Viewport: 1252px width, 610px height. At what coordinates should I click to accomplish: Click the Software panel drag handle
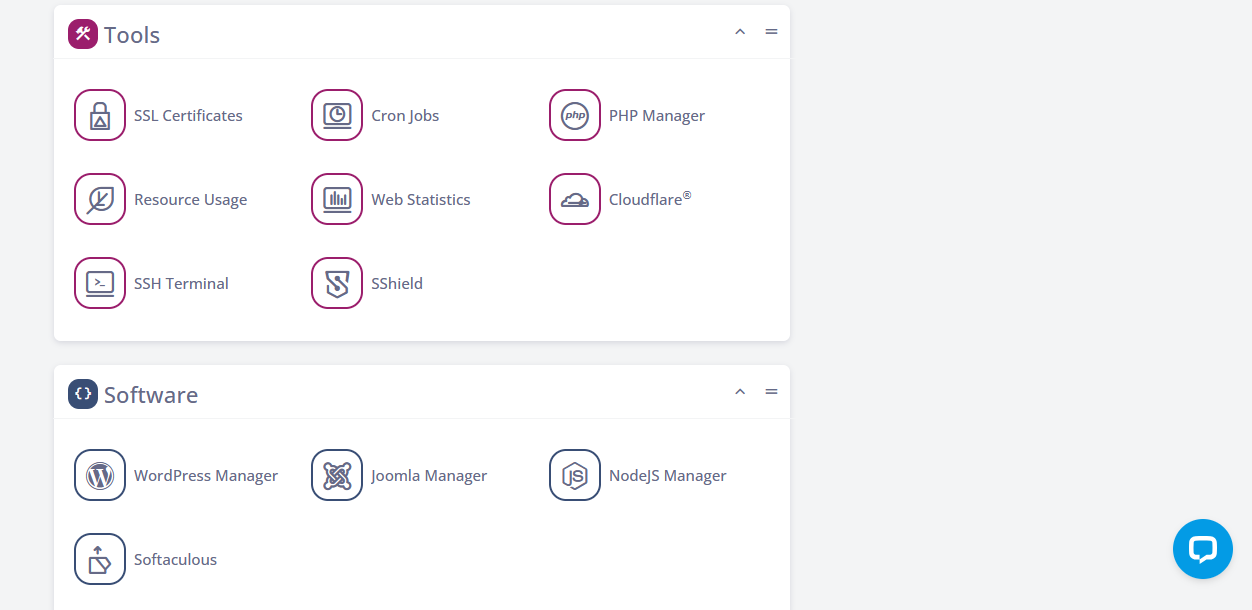click(x=771, y=392)
